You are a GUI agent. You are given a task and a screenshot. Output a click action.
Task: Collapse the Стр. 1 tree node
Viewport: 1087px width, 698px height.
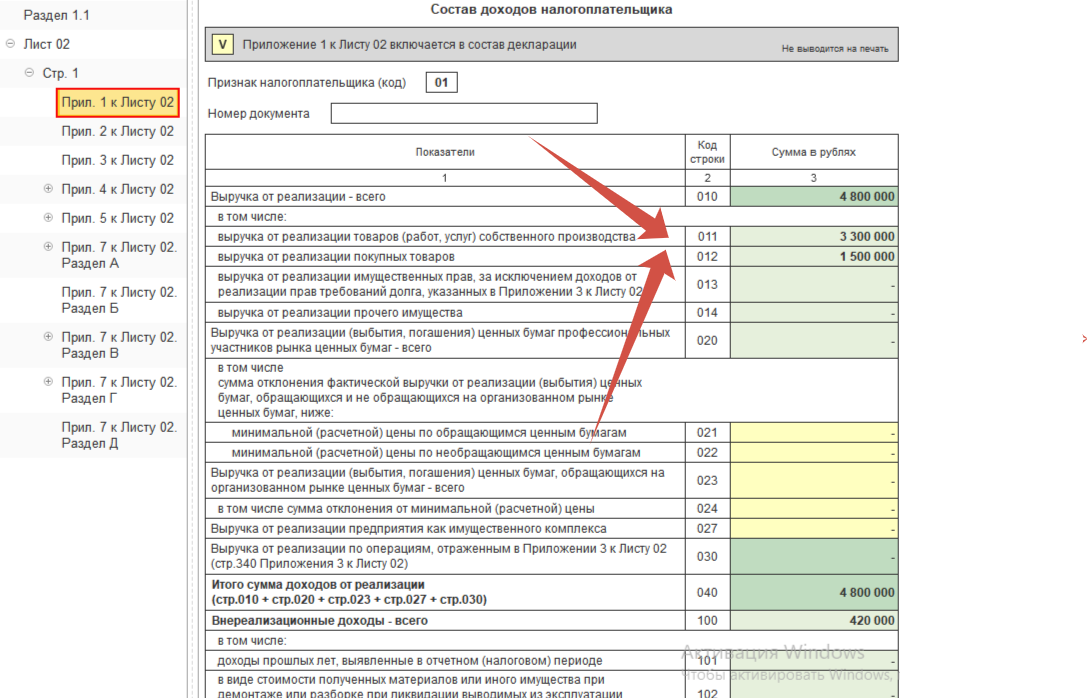(29, 73)
